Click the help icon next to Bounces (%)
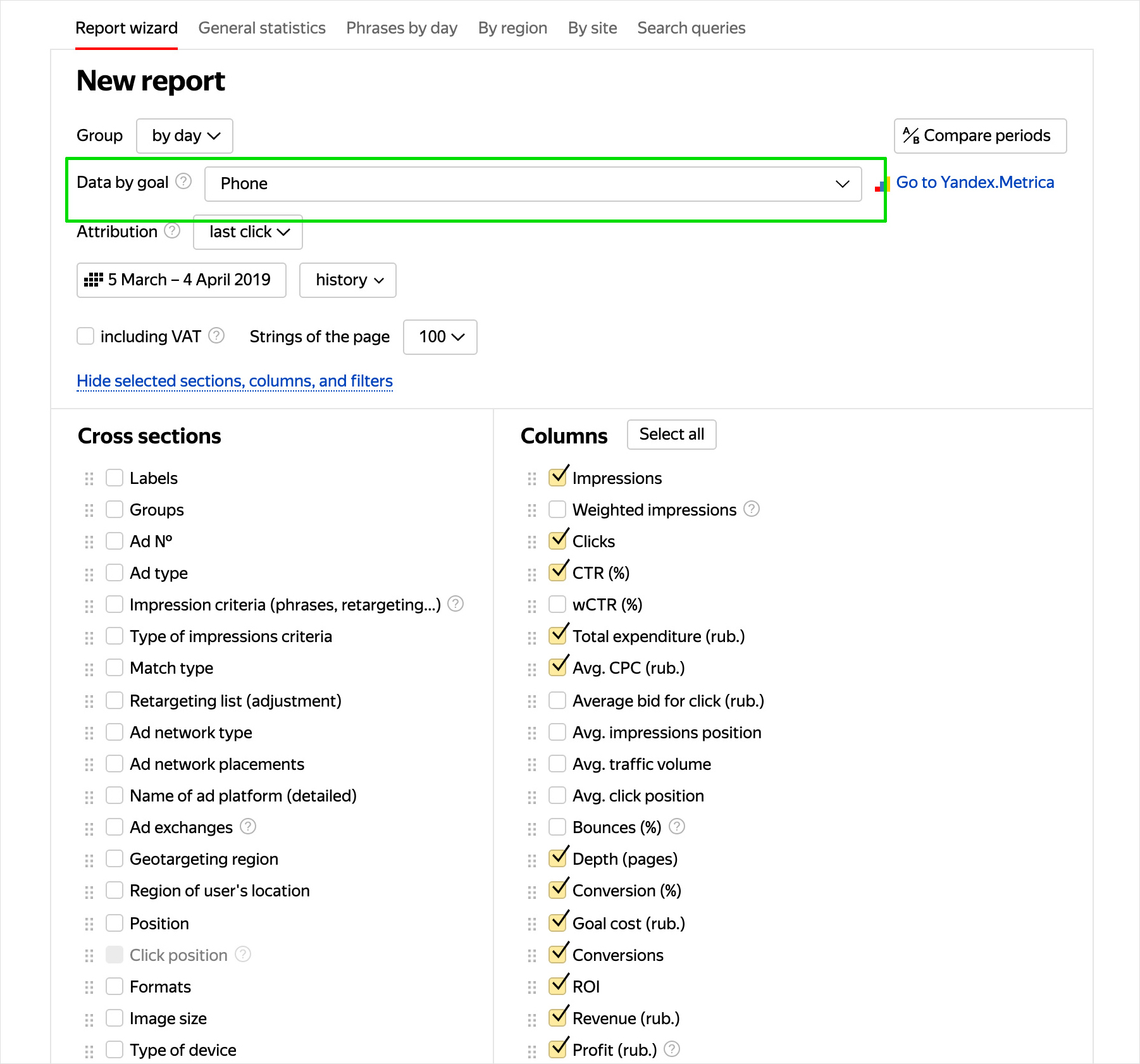Screen dimensions: 1140x1064 (677, 826)
